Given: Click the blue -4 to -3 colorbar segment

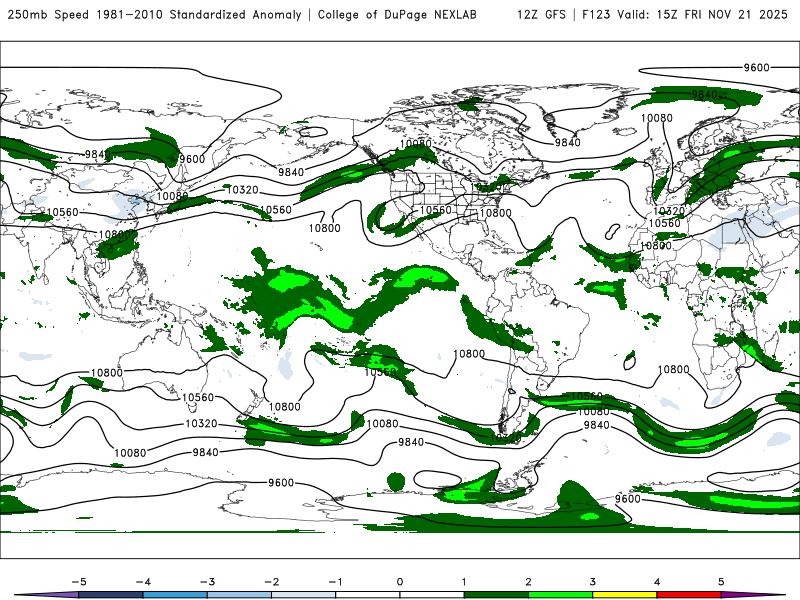Looking at the screenshot, I should (x=175, y=595).
